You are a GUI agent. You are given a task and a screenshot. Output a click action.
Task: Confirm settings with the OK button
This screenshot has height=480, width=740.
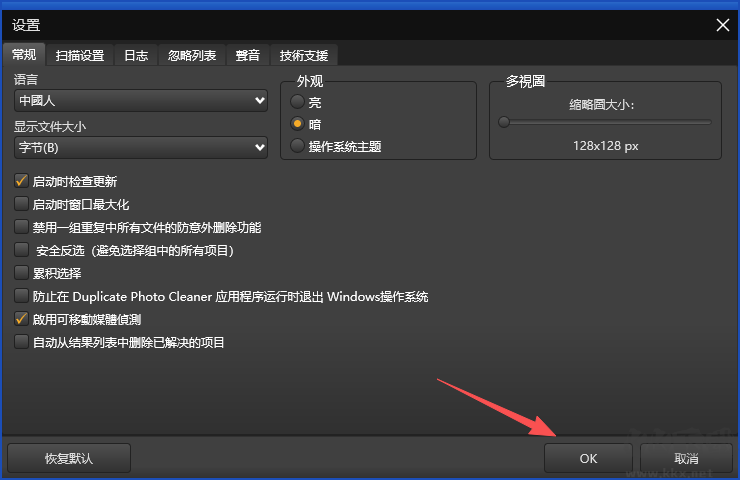pyautogui.click(x=588, y=458)
